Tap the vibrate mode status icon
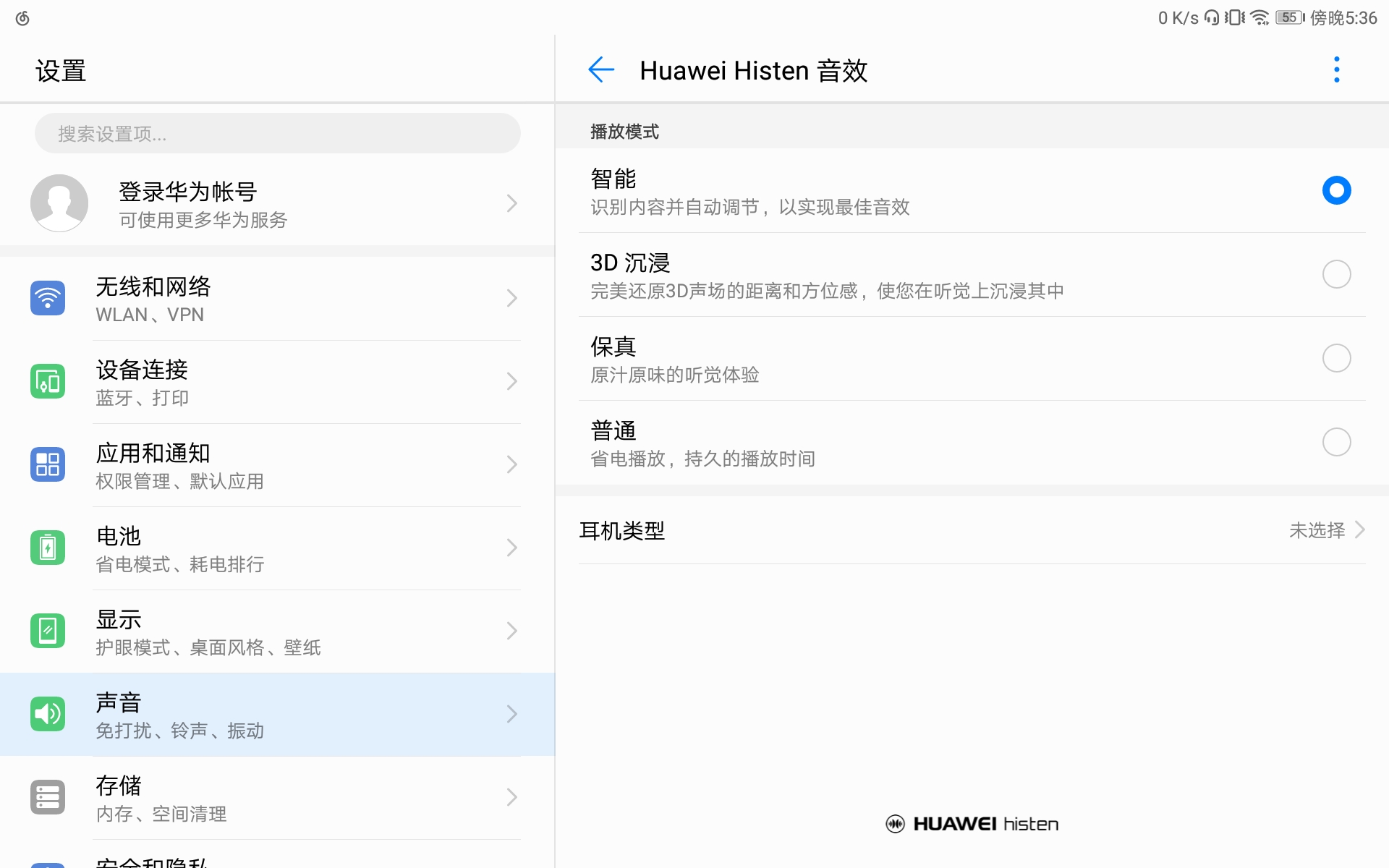Screen dimensions: 1389x868 coord(1235,17)
